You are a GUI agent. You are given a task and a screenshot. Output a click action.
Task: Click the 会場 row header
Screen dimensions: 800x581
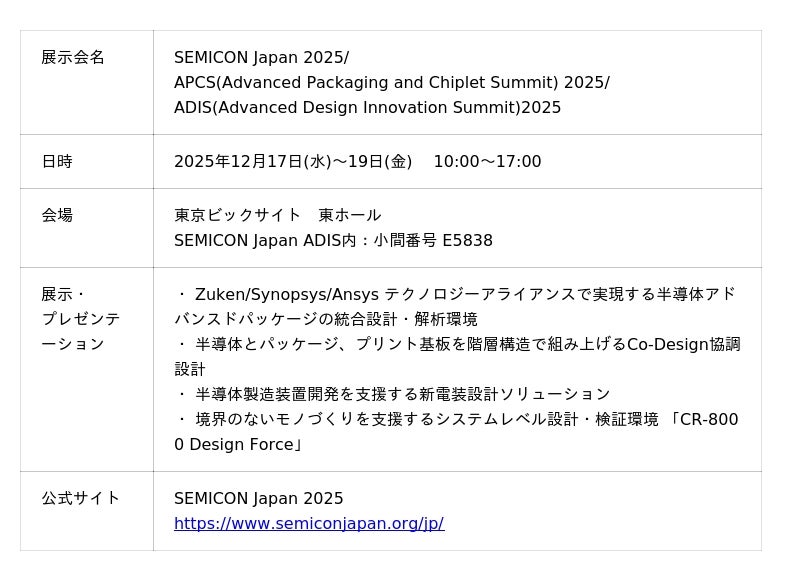tap(57, 215)
